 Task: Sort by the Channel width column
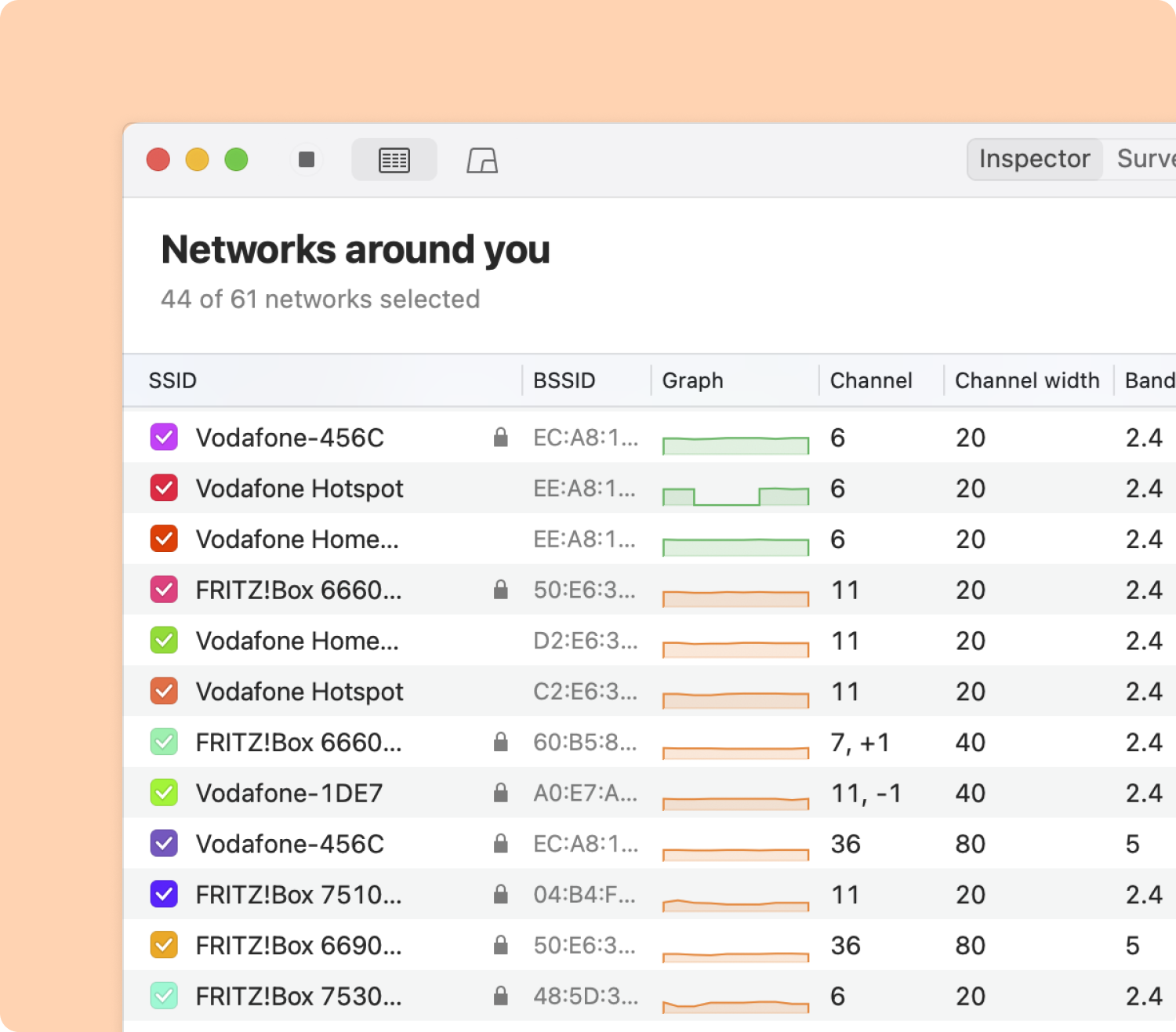pyautogui.click(x=1027, y=380)
